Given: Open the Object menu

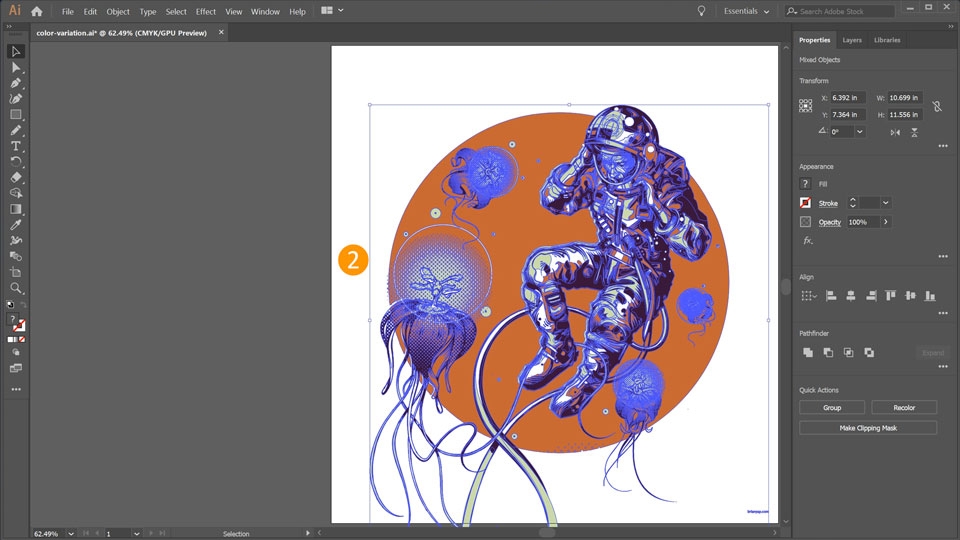Looking at the screenshot, I should (x=118, y=12).
